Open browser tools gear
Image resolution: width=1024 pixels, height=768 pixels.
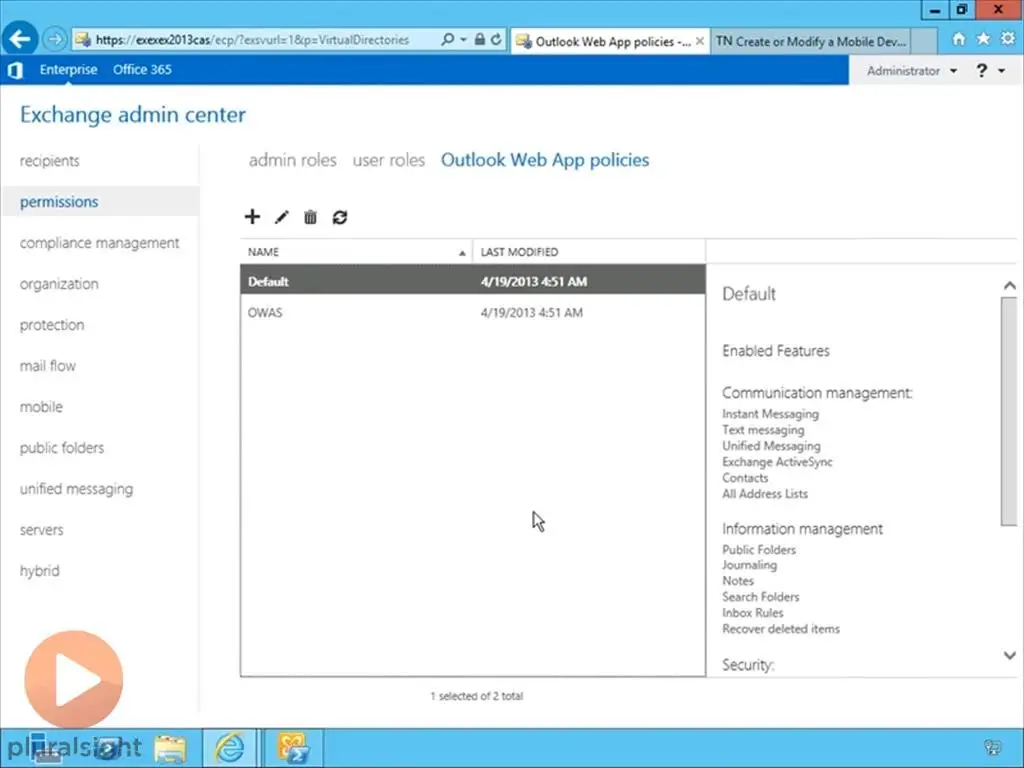[x=1008, y=39]
